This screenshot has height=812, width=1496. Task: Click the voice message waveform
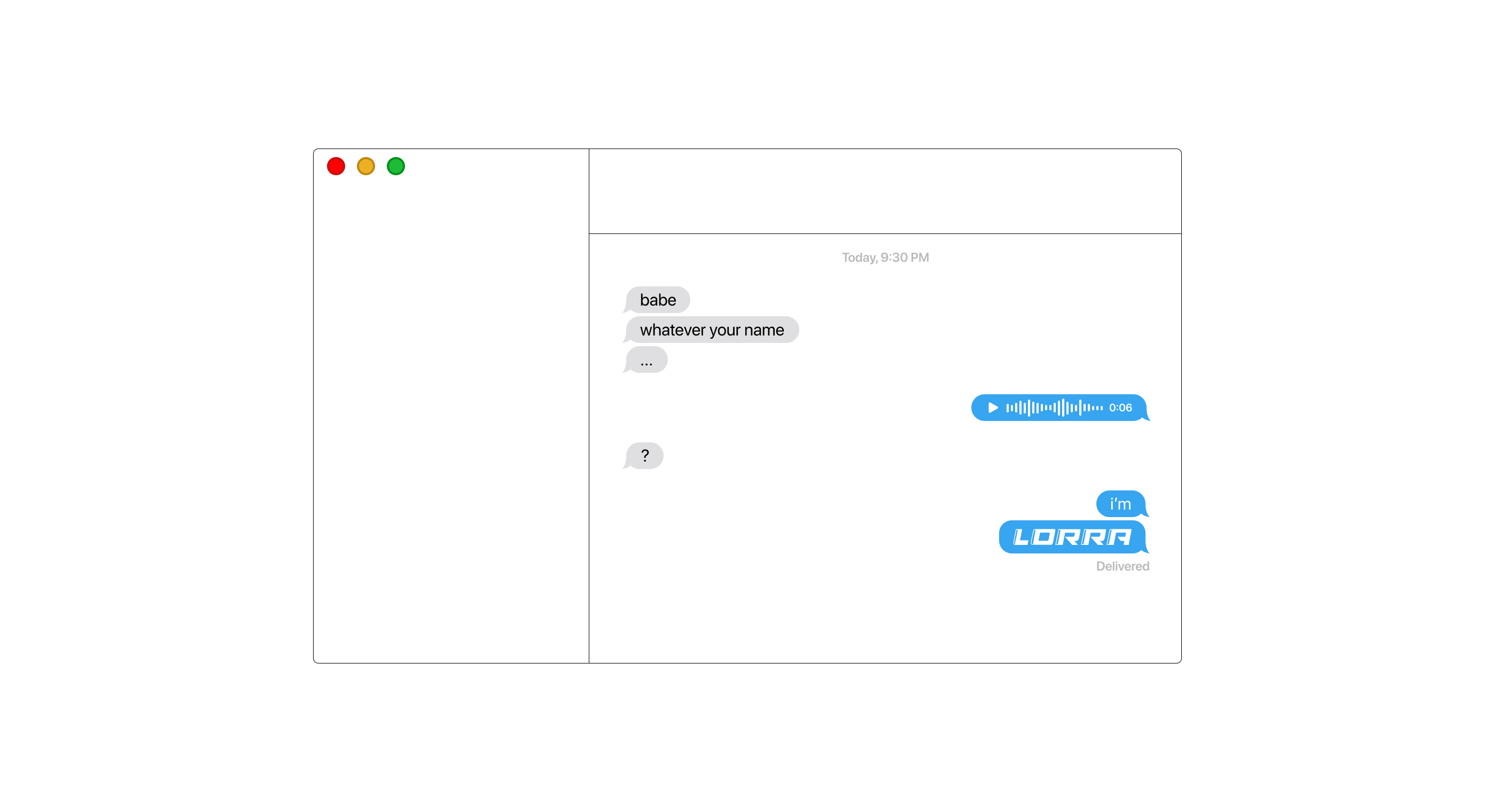(1054, 408)
